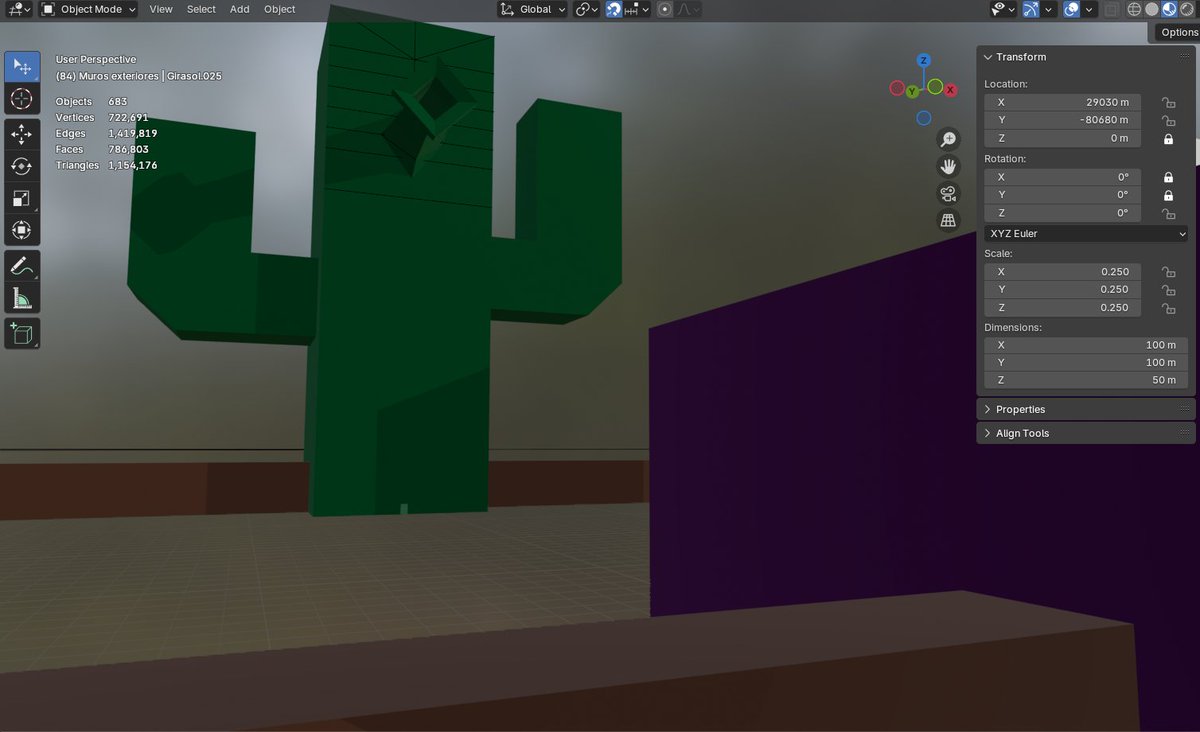This screenshot has width=1200, height=732.
Task: Click the Location X field
Action: (1062, 102)
